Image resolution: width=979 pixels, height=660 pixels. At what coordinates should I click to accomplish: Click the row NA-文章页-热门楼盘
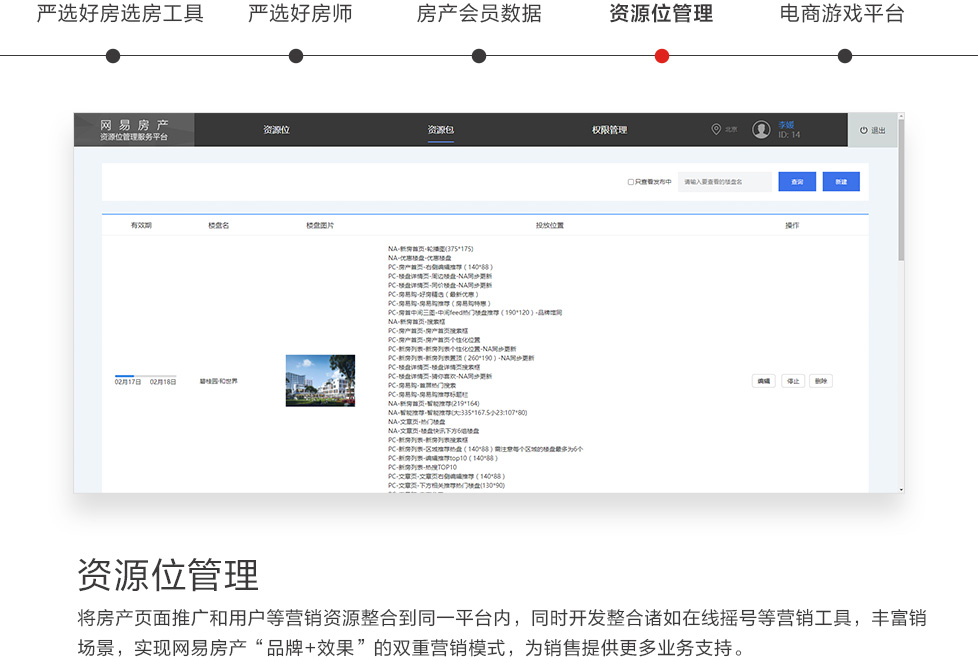coord(416,421)
